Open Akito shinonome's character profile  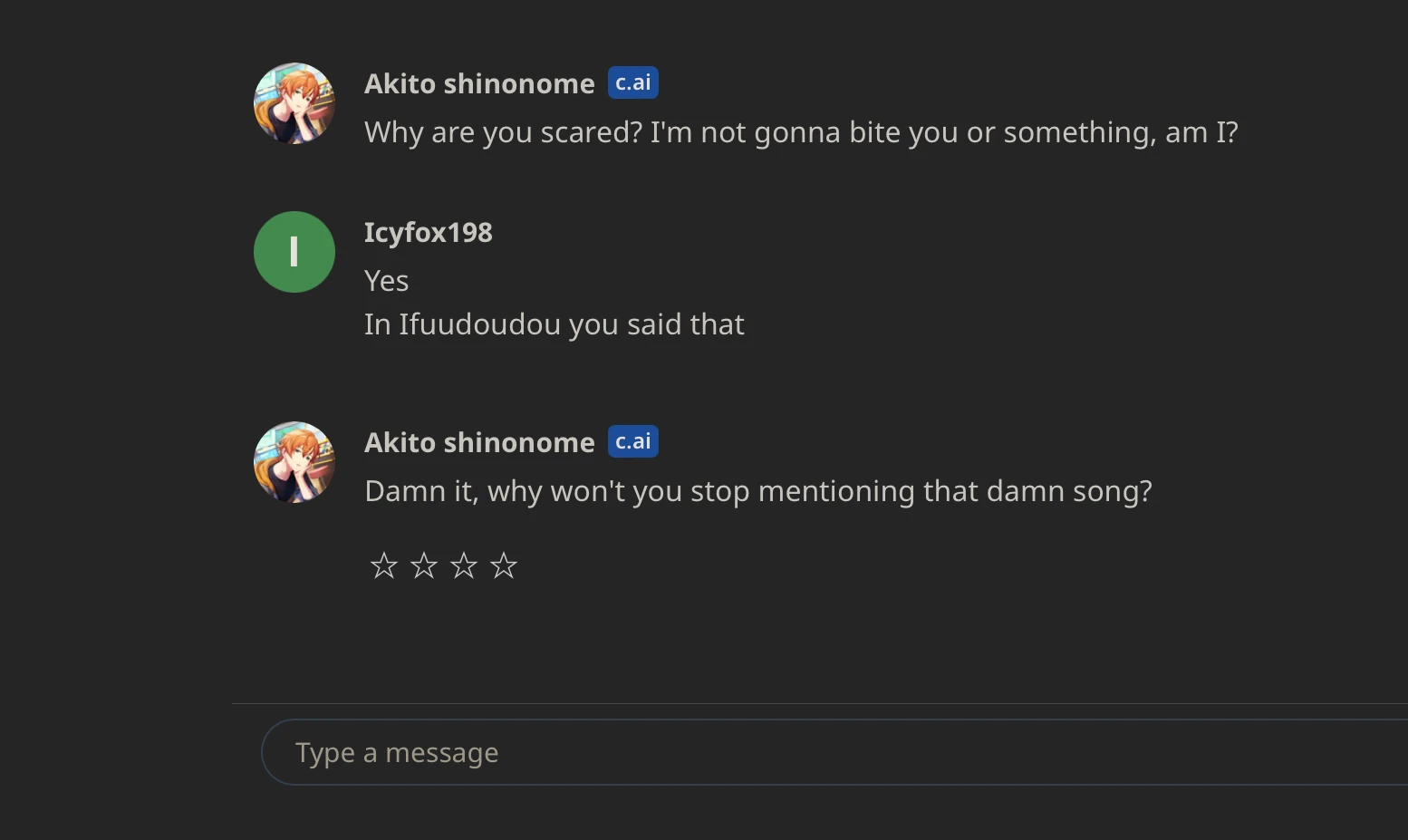pos(478,82)
